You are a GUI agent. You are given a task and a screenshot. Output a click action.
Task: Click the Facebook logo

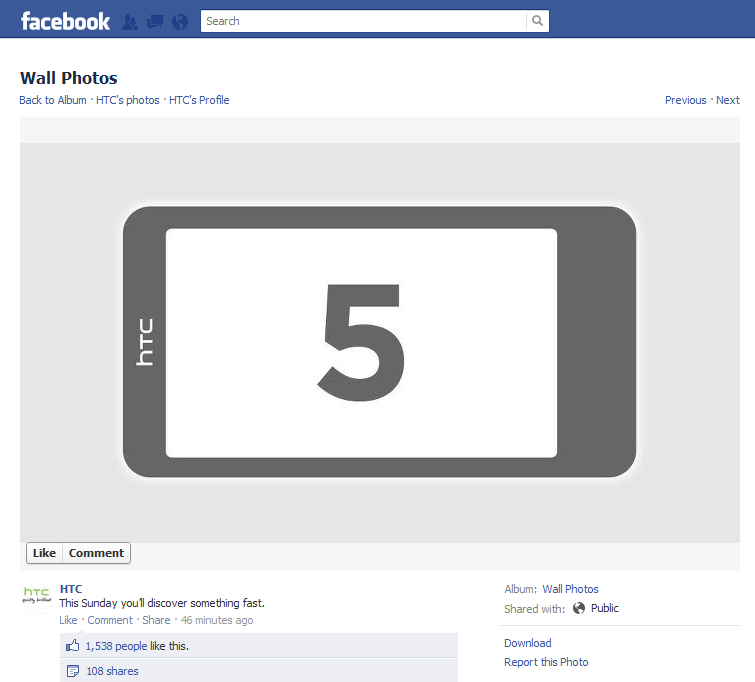tap(65, 21)
